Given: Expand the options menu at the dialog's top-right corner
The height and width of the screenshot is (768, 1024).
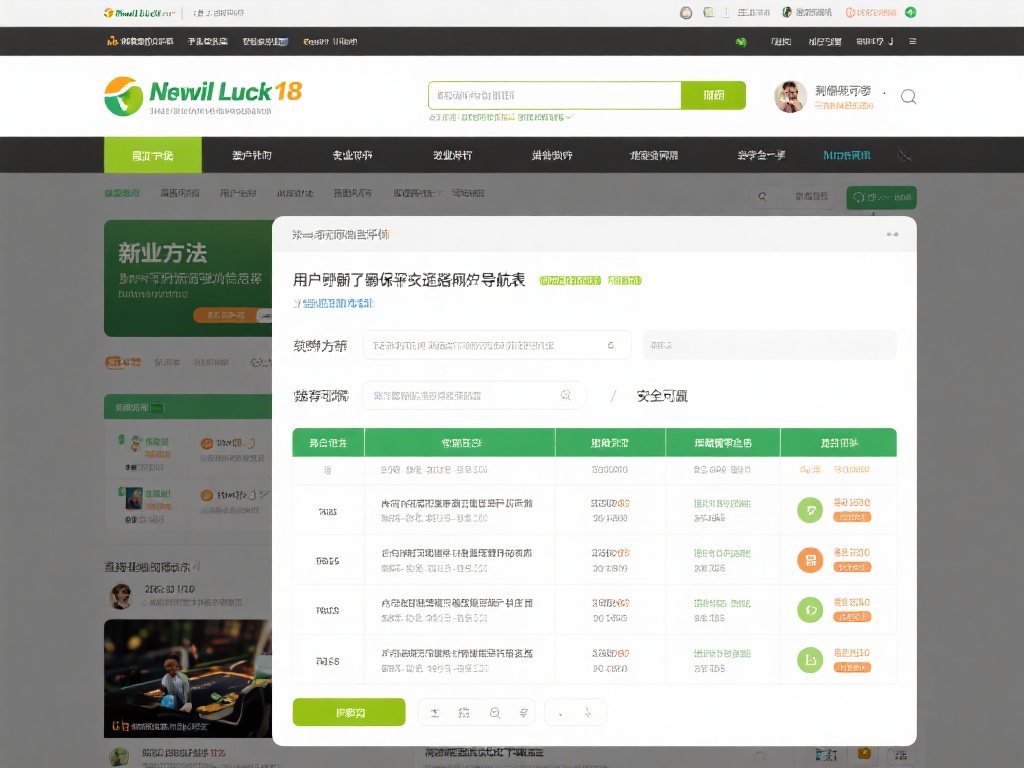Looking at the screenshot, I should point(893,233).
